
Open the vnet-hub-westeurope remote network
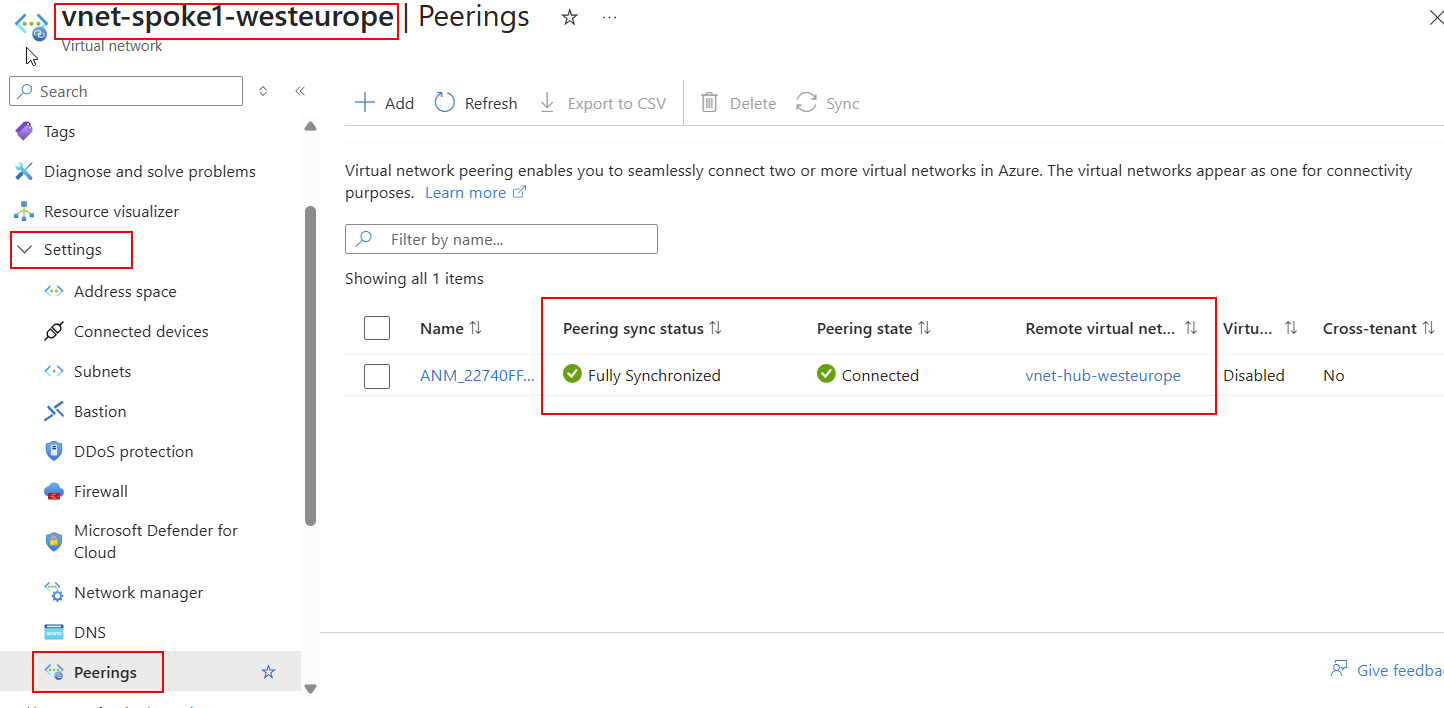1103,375
